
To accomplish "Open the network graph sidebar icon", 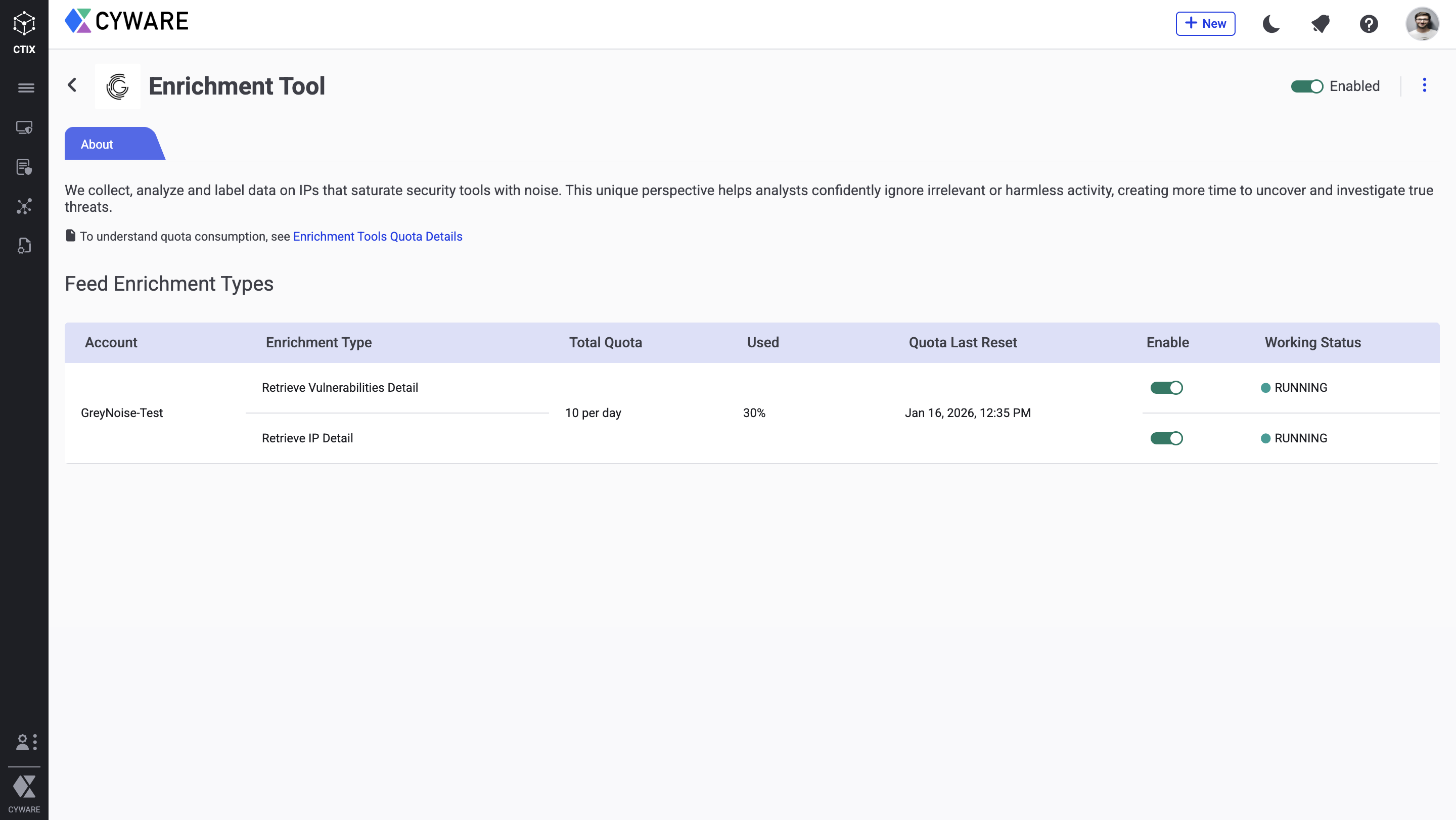I will pos(24,206).
